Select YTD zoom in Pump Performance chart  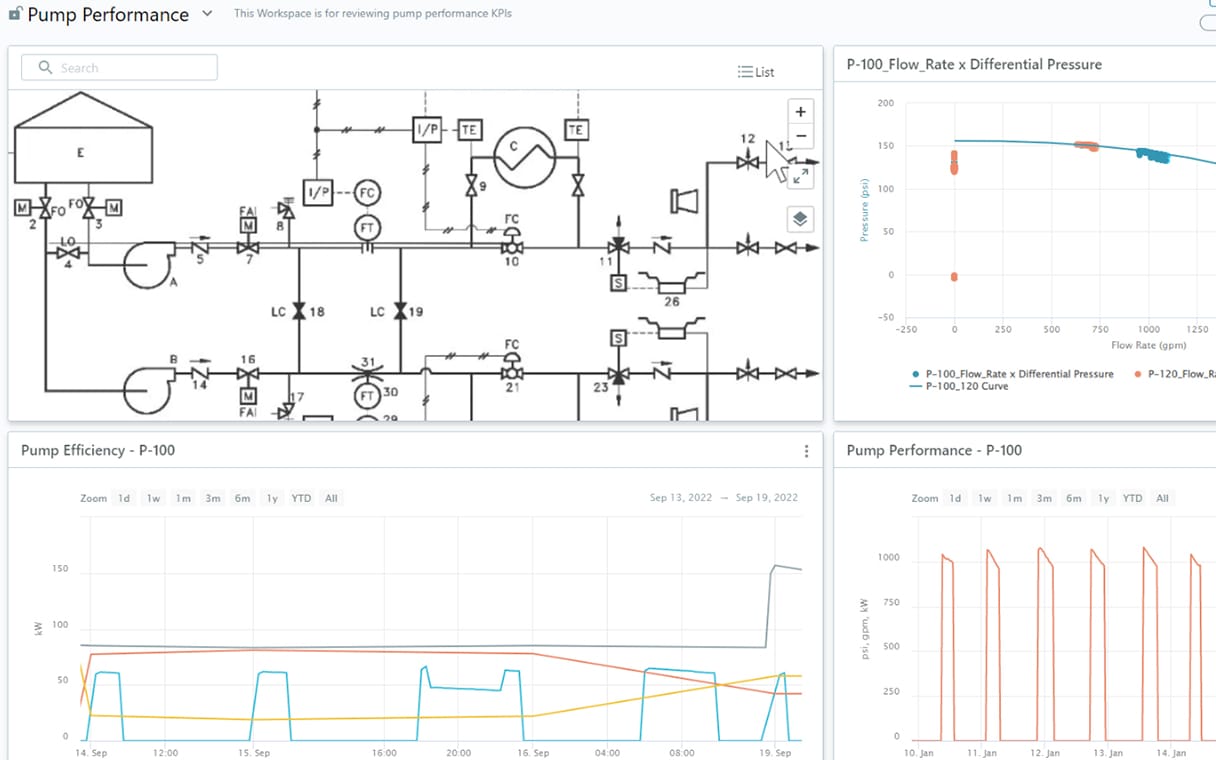[1132, 498]
